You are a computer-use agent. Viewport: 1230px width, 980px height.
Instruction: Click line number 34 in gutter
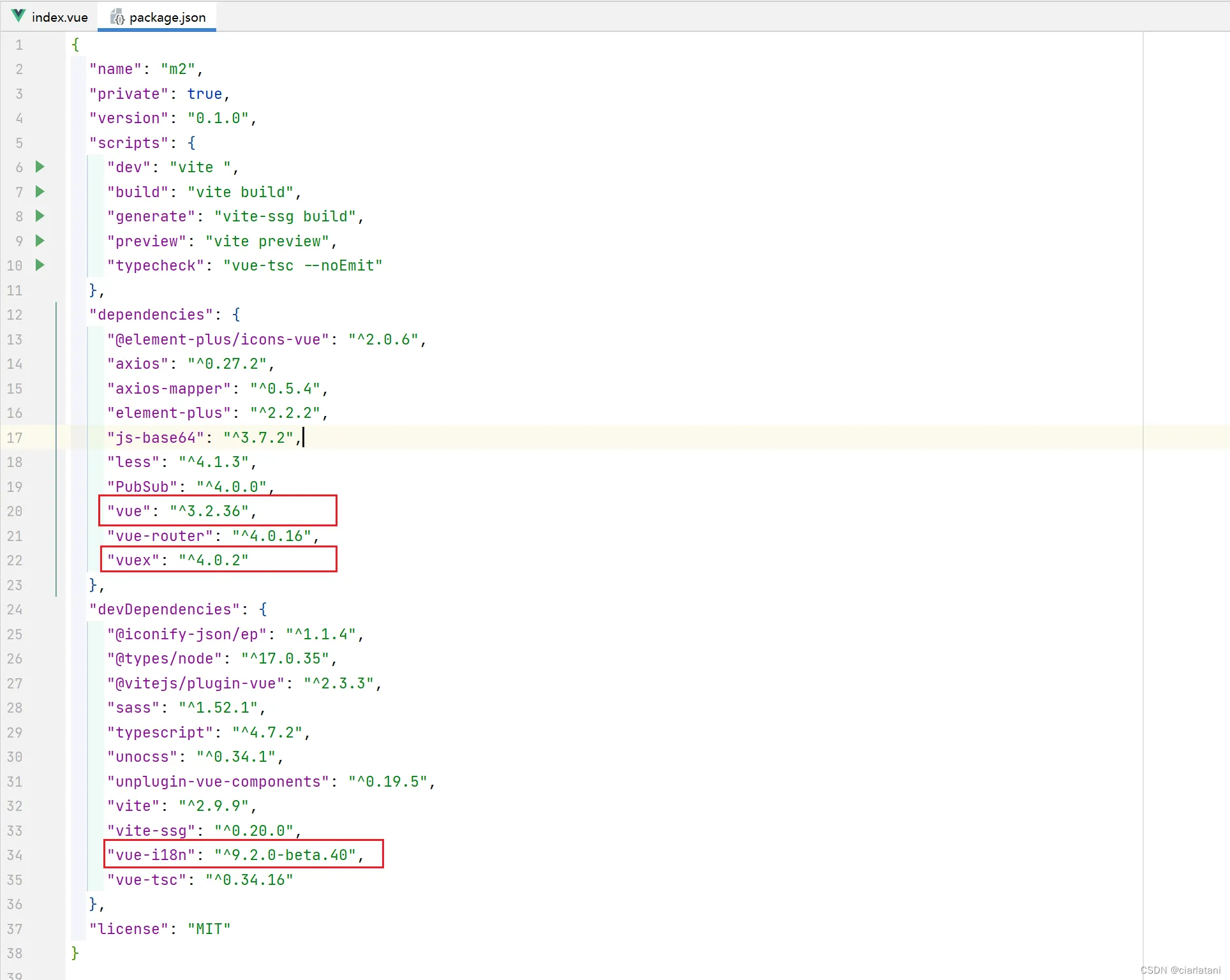15,855
